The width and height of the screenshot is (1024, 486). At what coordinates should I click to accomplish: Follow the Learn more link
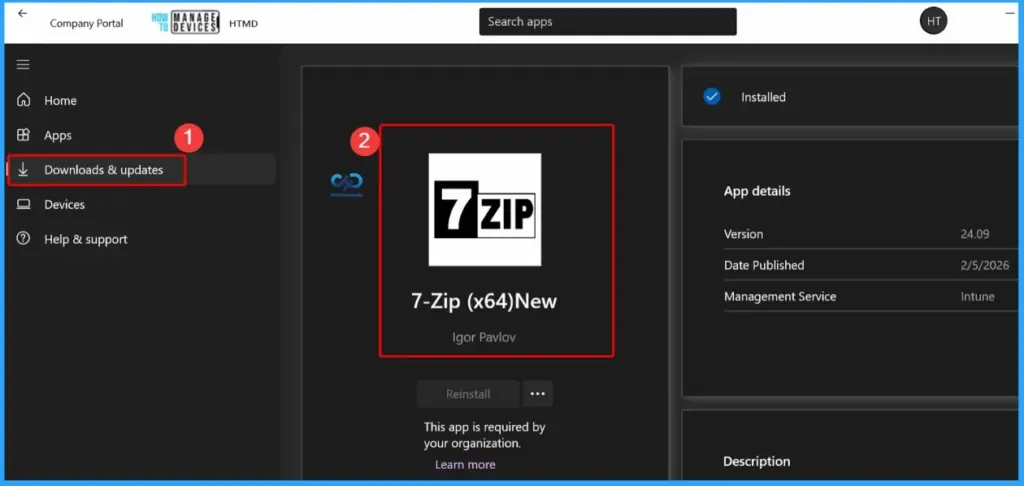[465, 464]
